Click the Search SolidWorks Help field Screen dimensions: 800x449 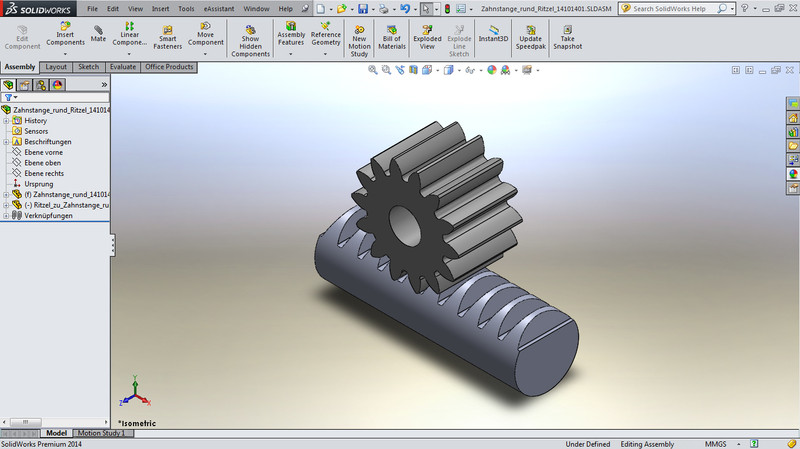[675, 8]
